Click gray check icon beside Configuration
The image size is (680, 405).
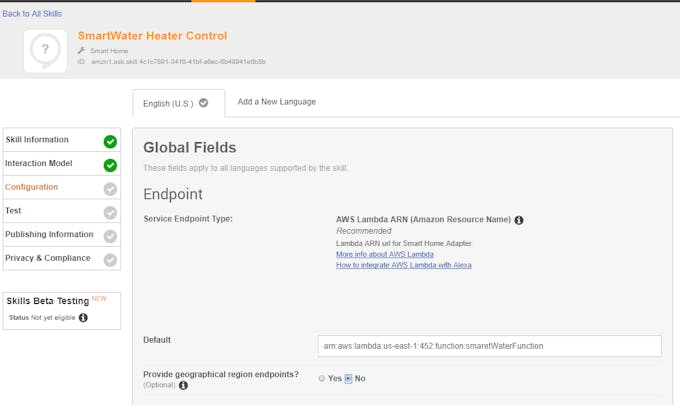[x=110, y=189]
